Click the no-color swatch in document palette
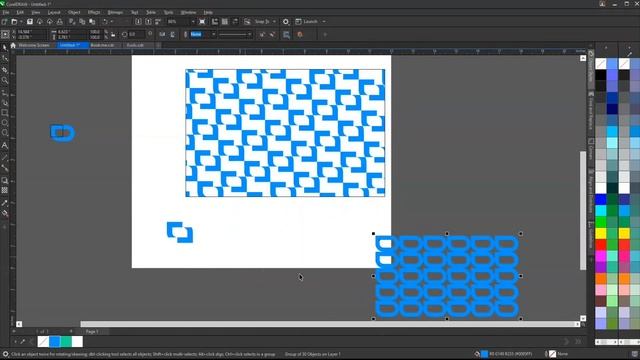Image resolution: width=640 pixels, height=360 pixels. click(43, 341)
